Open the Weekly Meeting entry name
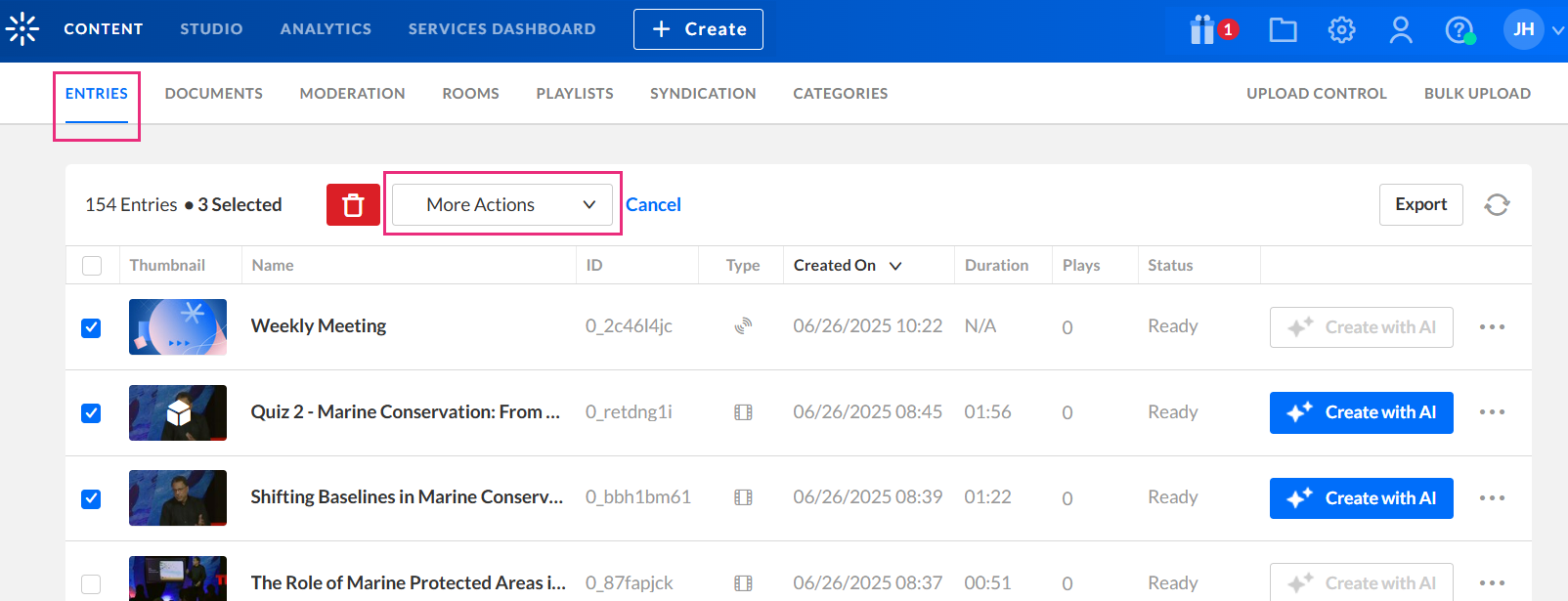The width and height of the screenshot is (1568, 601). pyautogui.click(x=319, y=326)
